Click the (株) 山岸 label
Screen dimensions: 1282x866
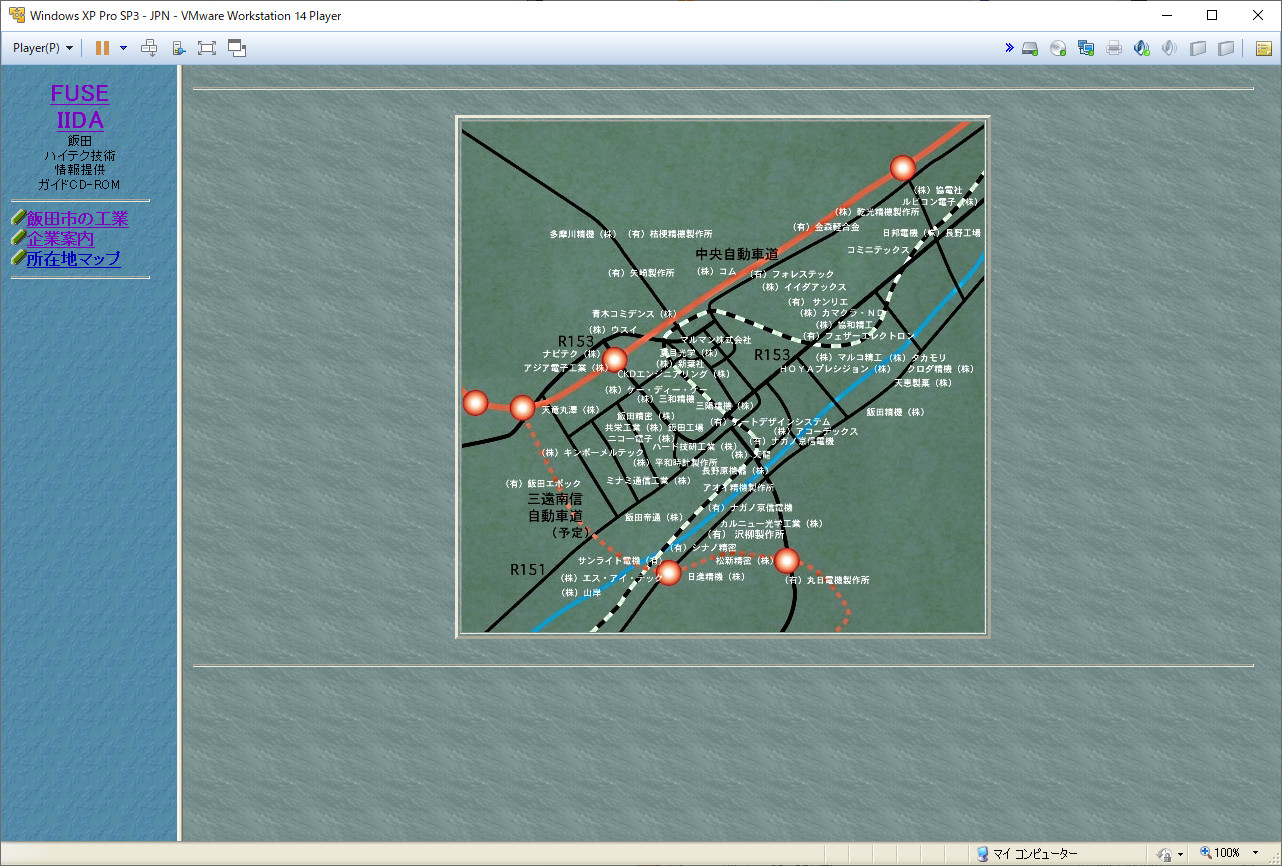coord(581,593)
